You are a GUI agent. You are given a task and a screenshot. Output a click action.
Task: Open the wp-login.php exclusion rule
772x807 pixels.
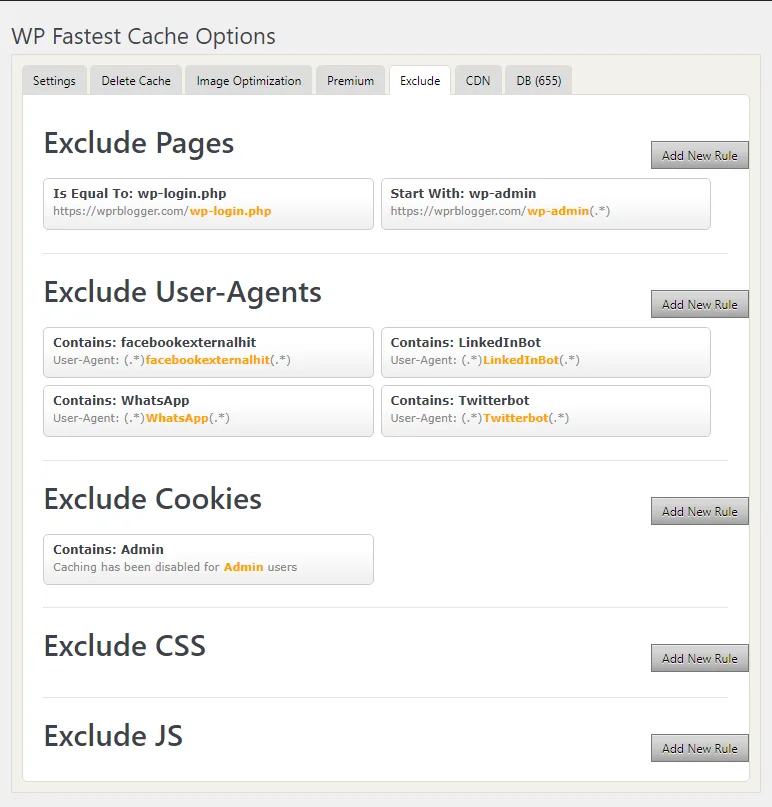tap(207, 203)
